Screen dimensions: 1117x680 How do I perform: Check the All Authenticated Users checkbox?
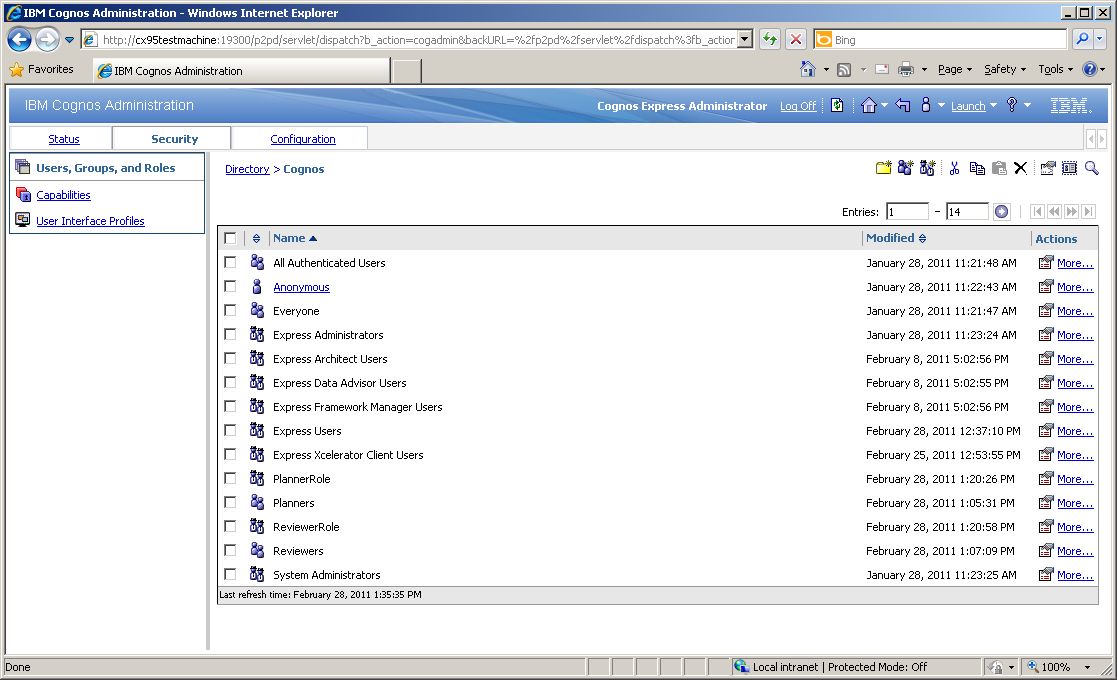(x=230, y=262)
